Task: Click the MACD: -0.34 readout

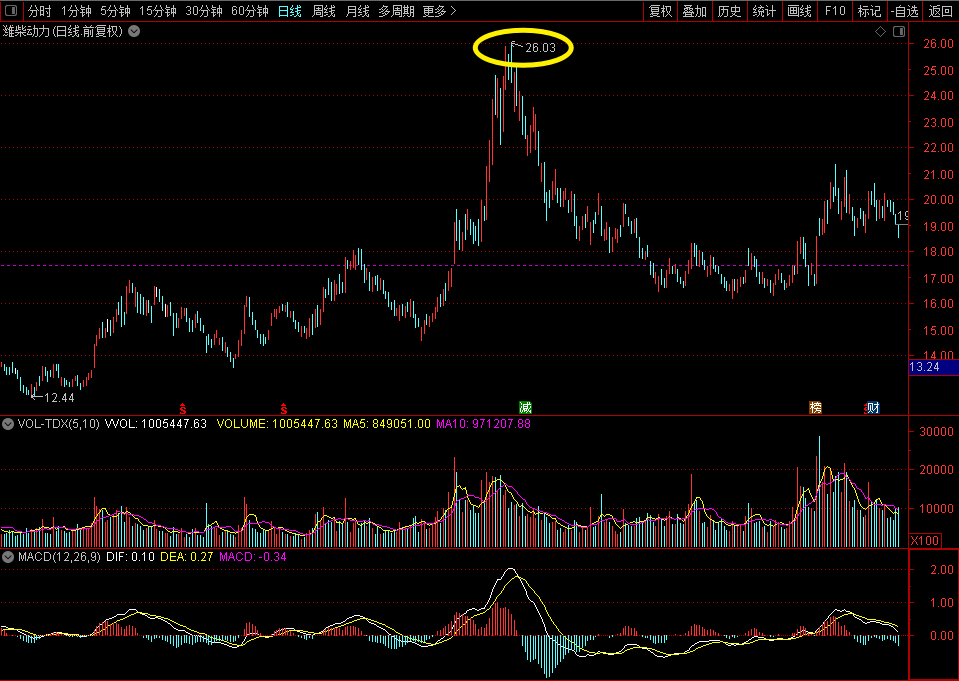Action: click(x=253, y=557)
